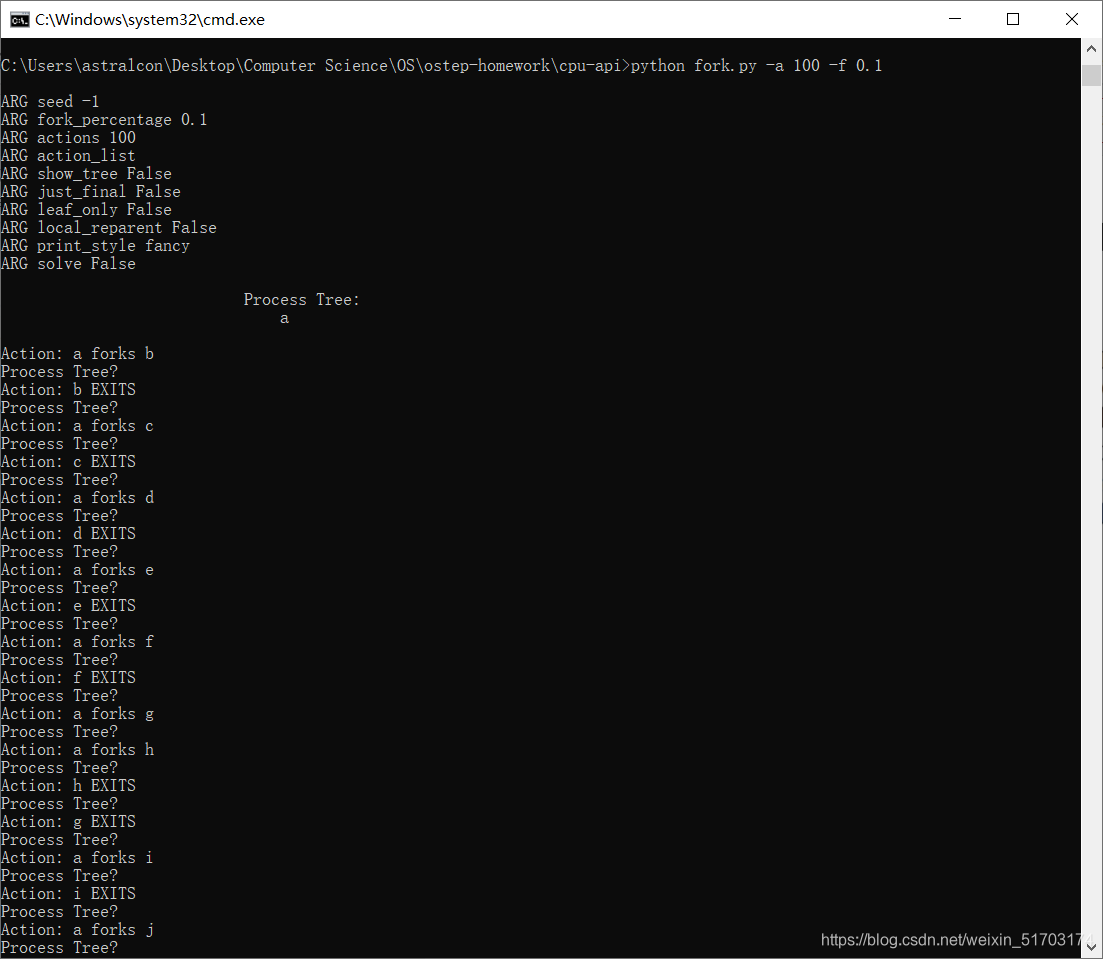Click the line 'Action: h EXITS'

(68, 785)
